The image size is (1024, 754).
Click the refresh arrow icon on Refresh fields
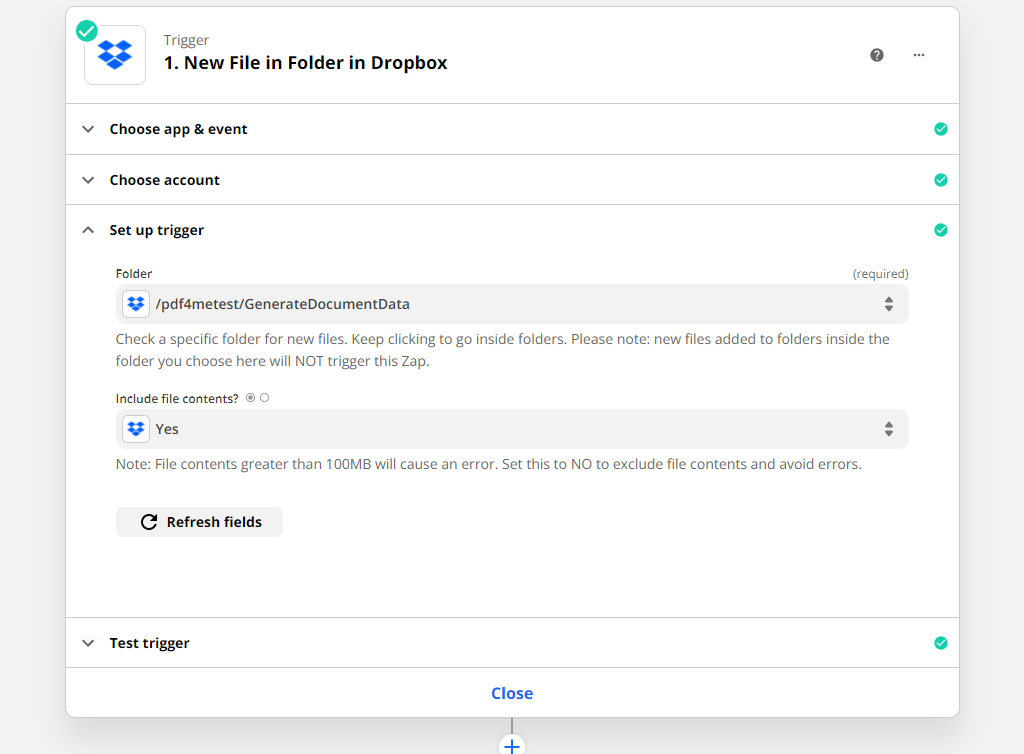(x=148, y=521)
